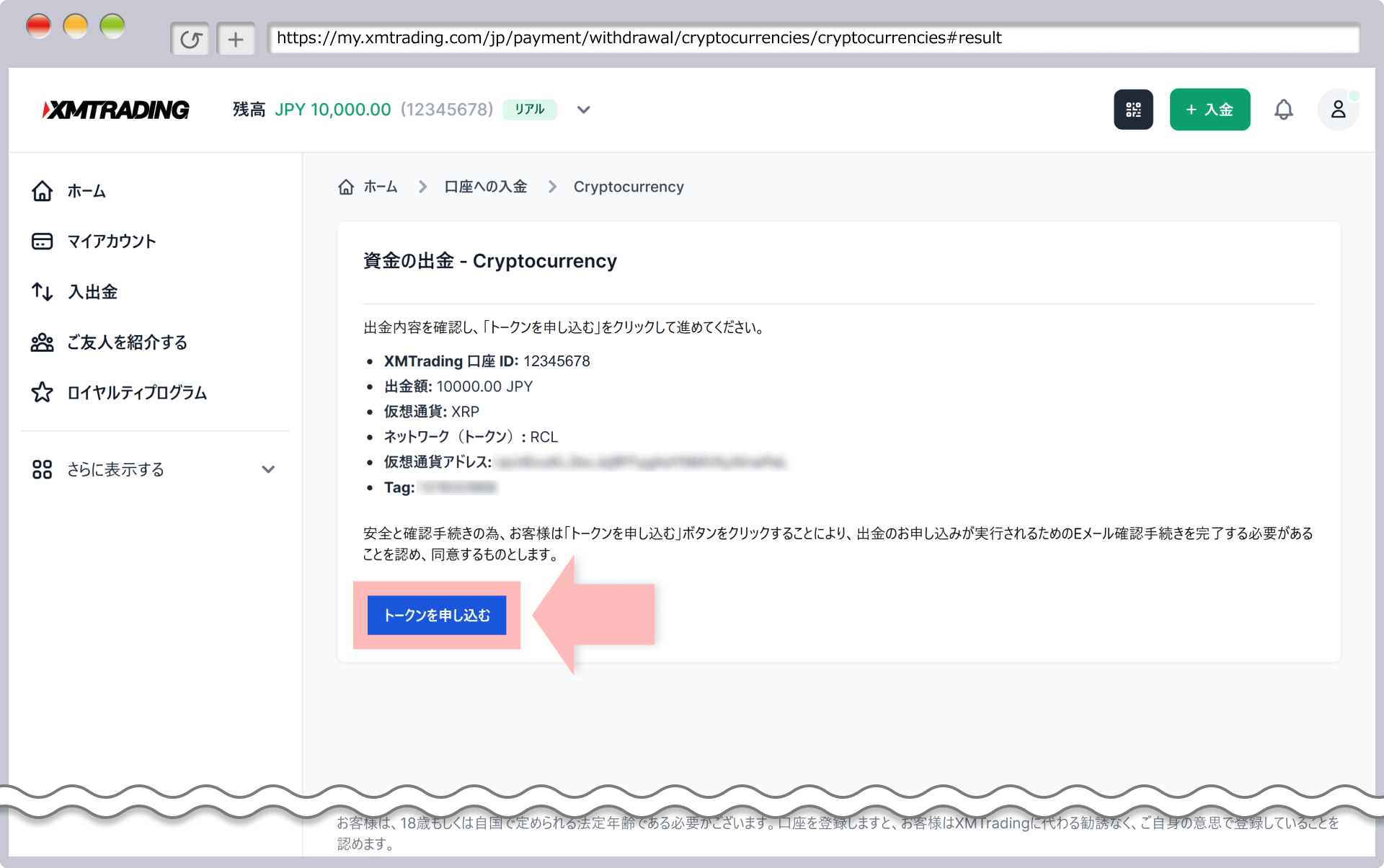
Task: Open the QR code scanner button
Action: tap(1133, 110)
